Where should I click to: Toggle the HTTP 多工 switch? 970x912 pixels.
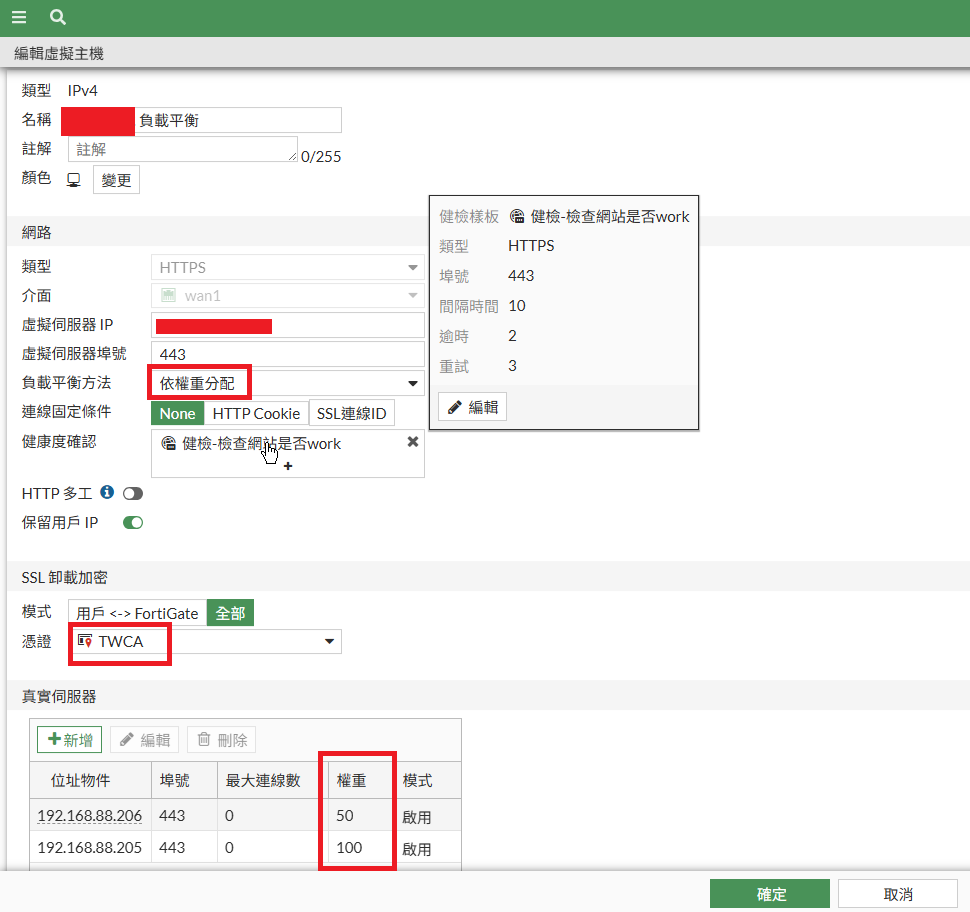pos(133,494)
